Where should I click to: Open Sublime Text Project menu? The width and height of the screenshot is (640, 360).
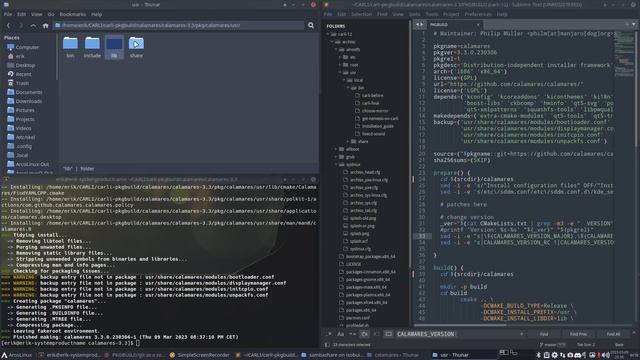451,14
